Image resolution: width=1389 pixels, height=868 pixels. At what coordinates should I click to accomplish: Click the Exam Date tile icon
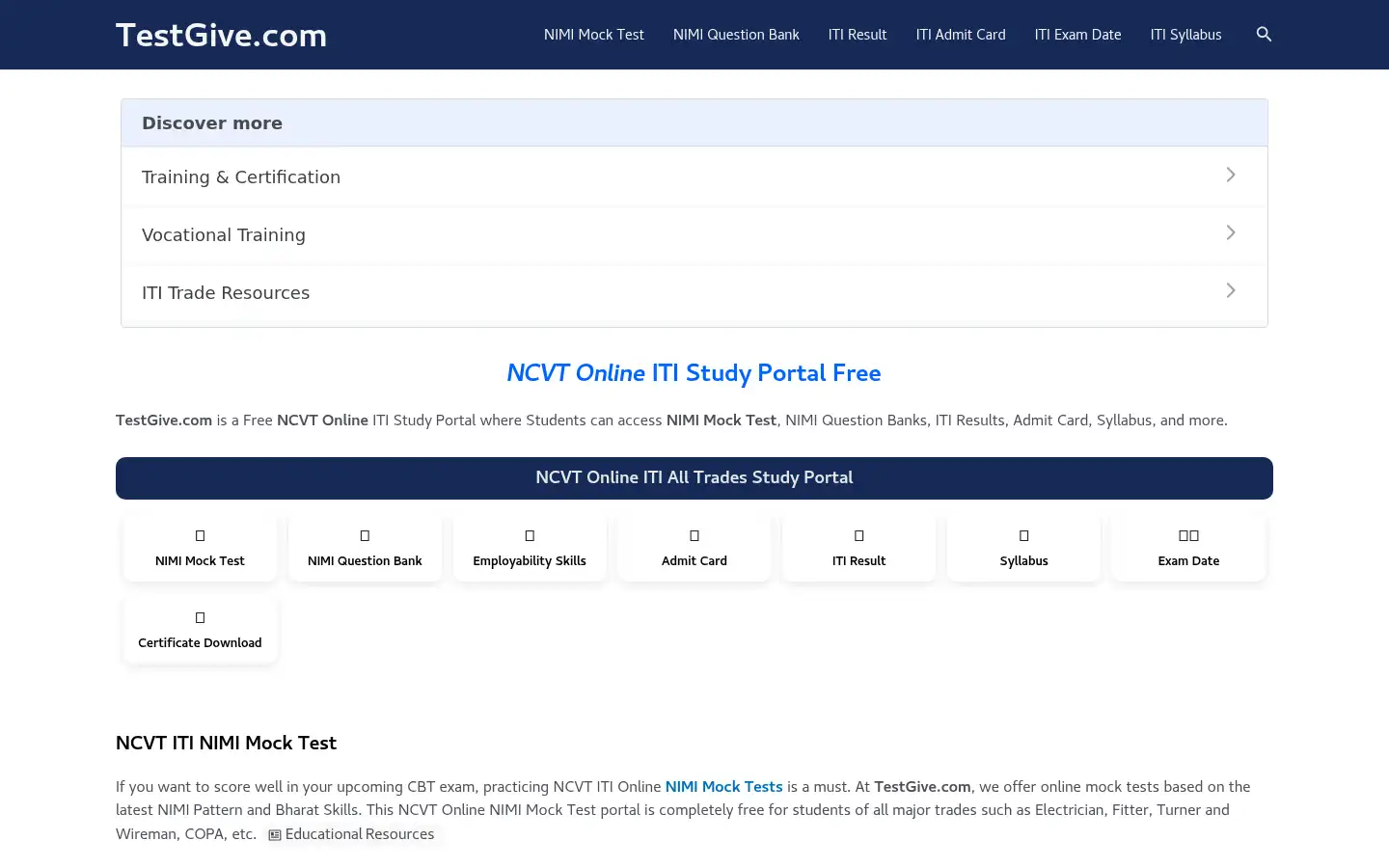click(x=1188, y=535)
